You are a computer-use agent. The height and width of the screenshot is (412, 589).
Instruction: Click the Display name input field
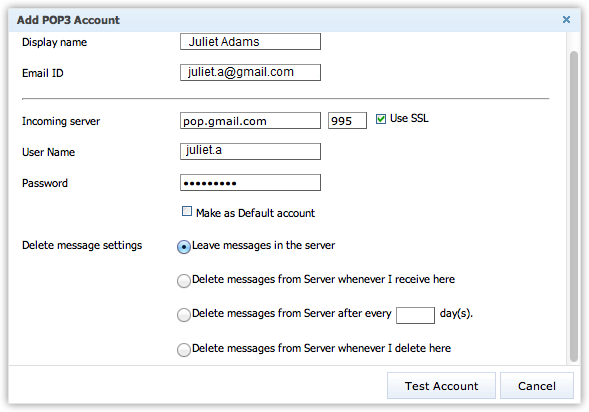(250, 41)
